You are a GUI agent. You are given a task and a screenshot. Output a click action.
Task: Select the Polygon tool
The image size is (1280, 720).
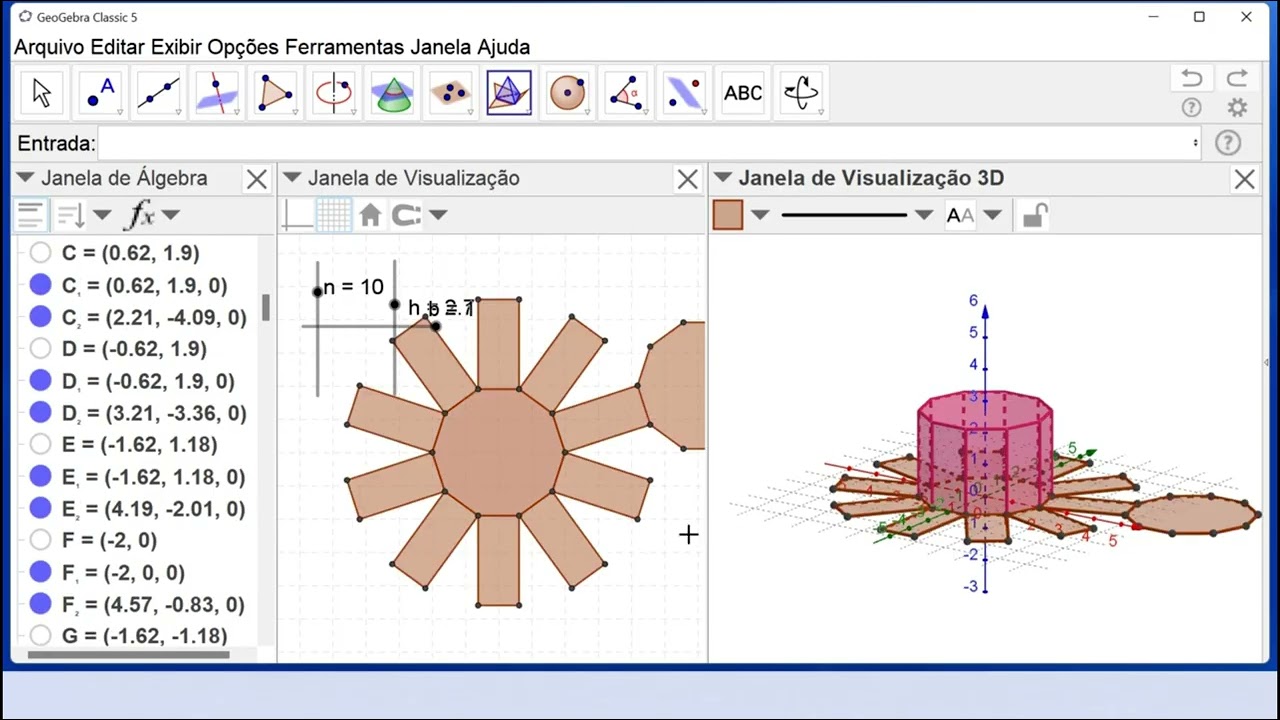(275, 93)
